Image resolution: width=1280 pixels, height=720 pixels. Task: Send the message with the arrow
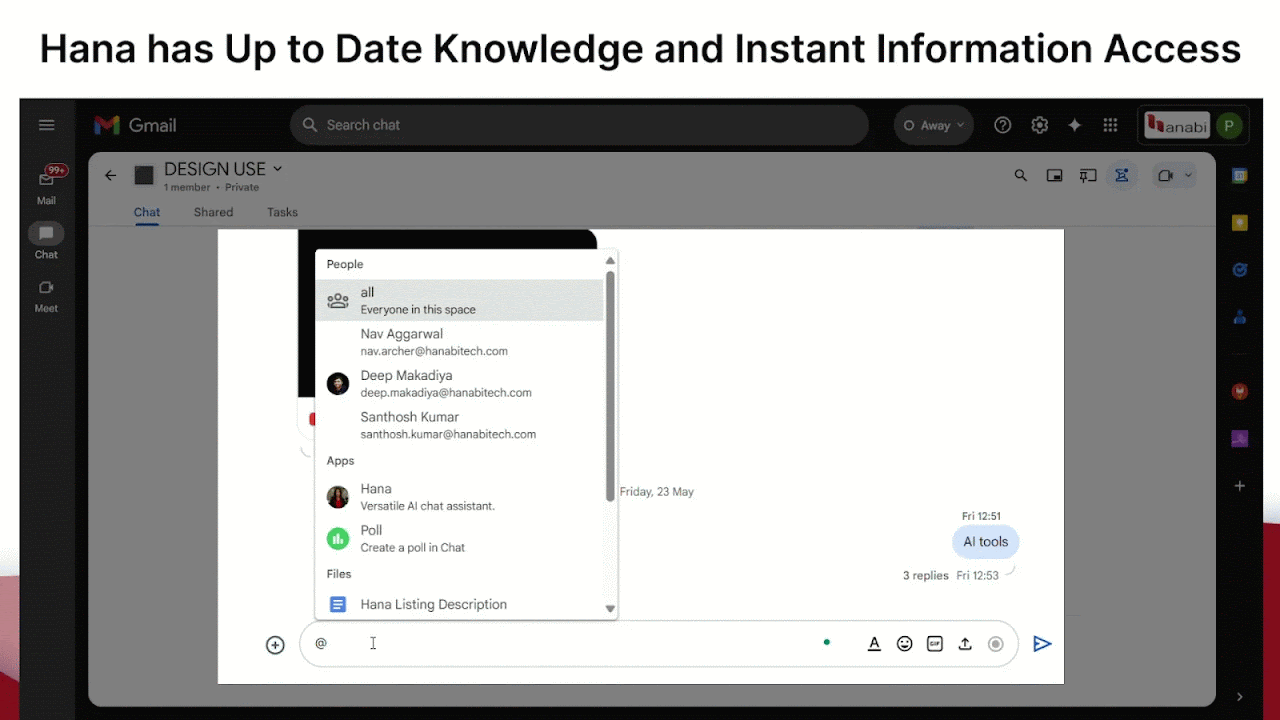[x=1042, y=644]
